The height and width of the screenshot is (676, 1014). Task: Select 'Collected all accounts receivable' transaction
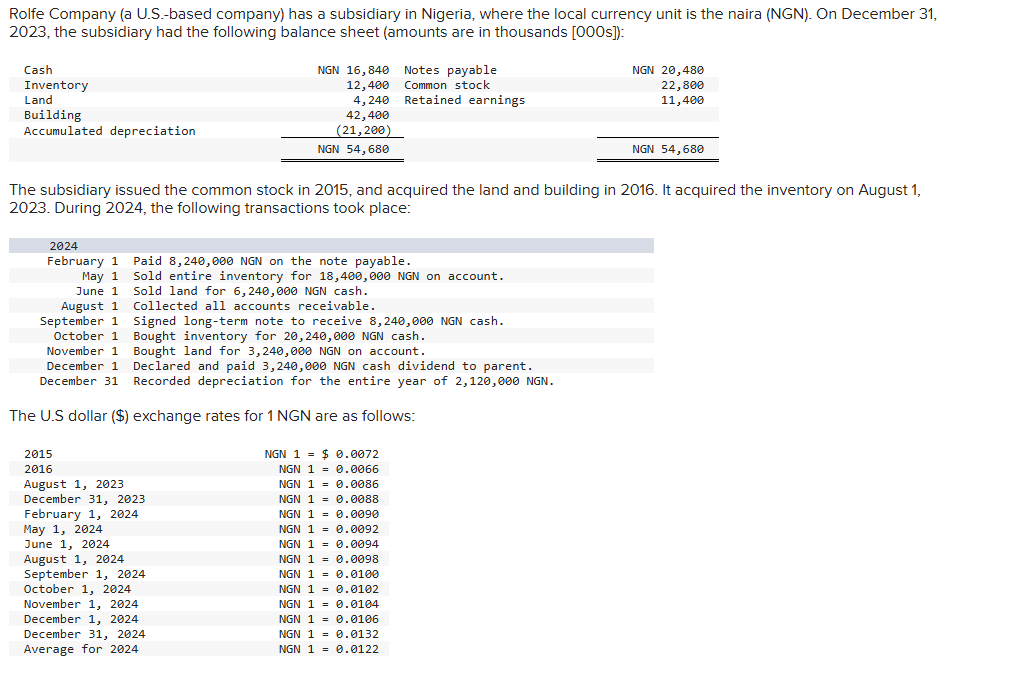(254, 305)
